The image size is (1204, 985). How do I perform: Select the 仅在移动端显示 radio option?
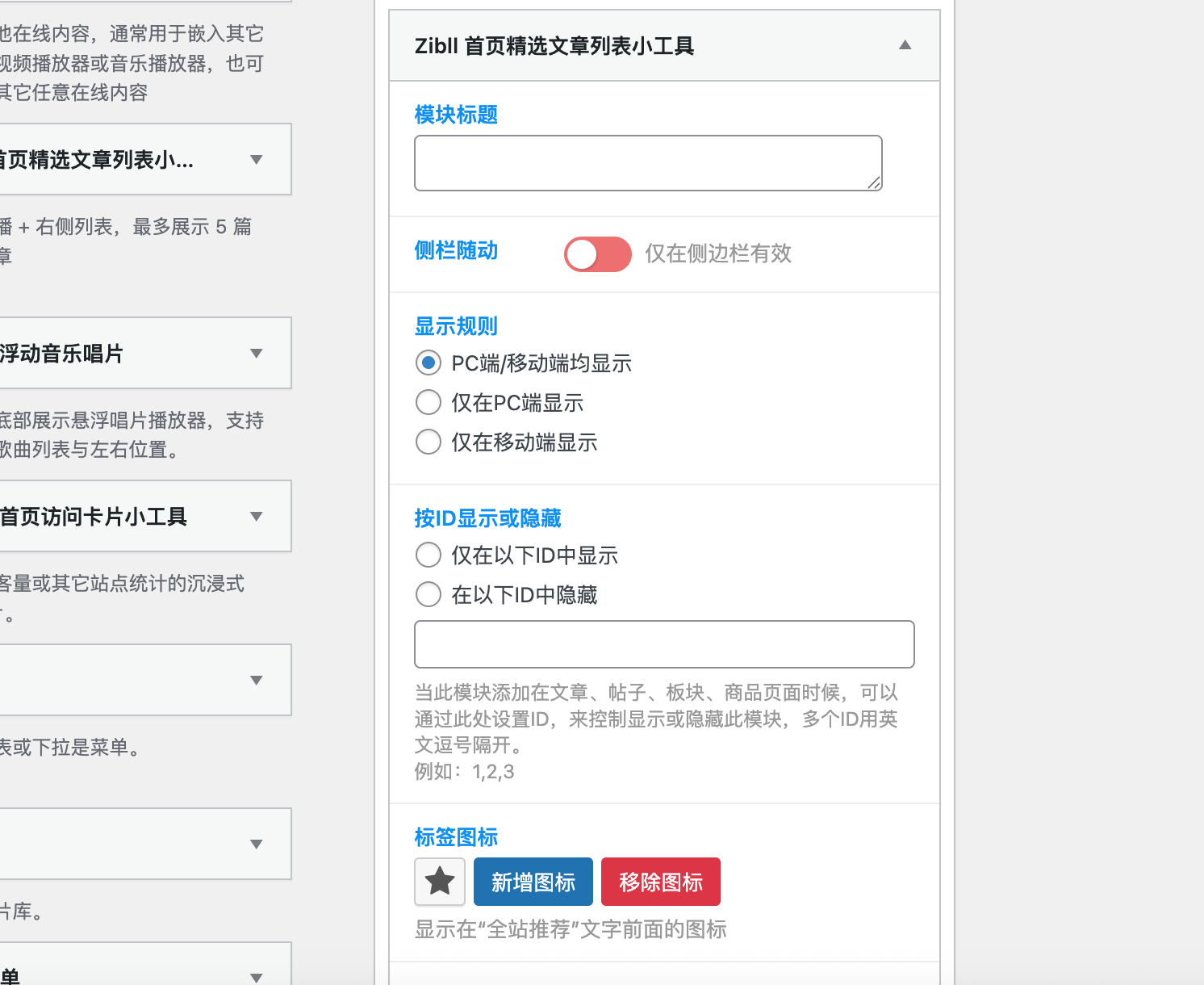pos(429,442)
